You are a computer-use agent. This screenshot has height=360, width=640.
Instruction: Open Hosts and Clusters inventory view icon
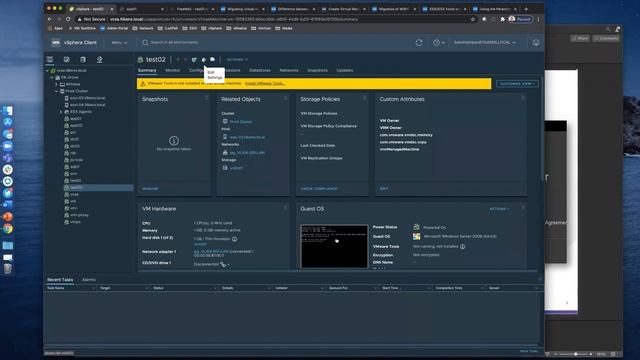(x=50, y=60)
